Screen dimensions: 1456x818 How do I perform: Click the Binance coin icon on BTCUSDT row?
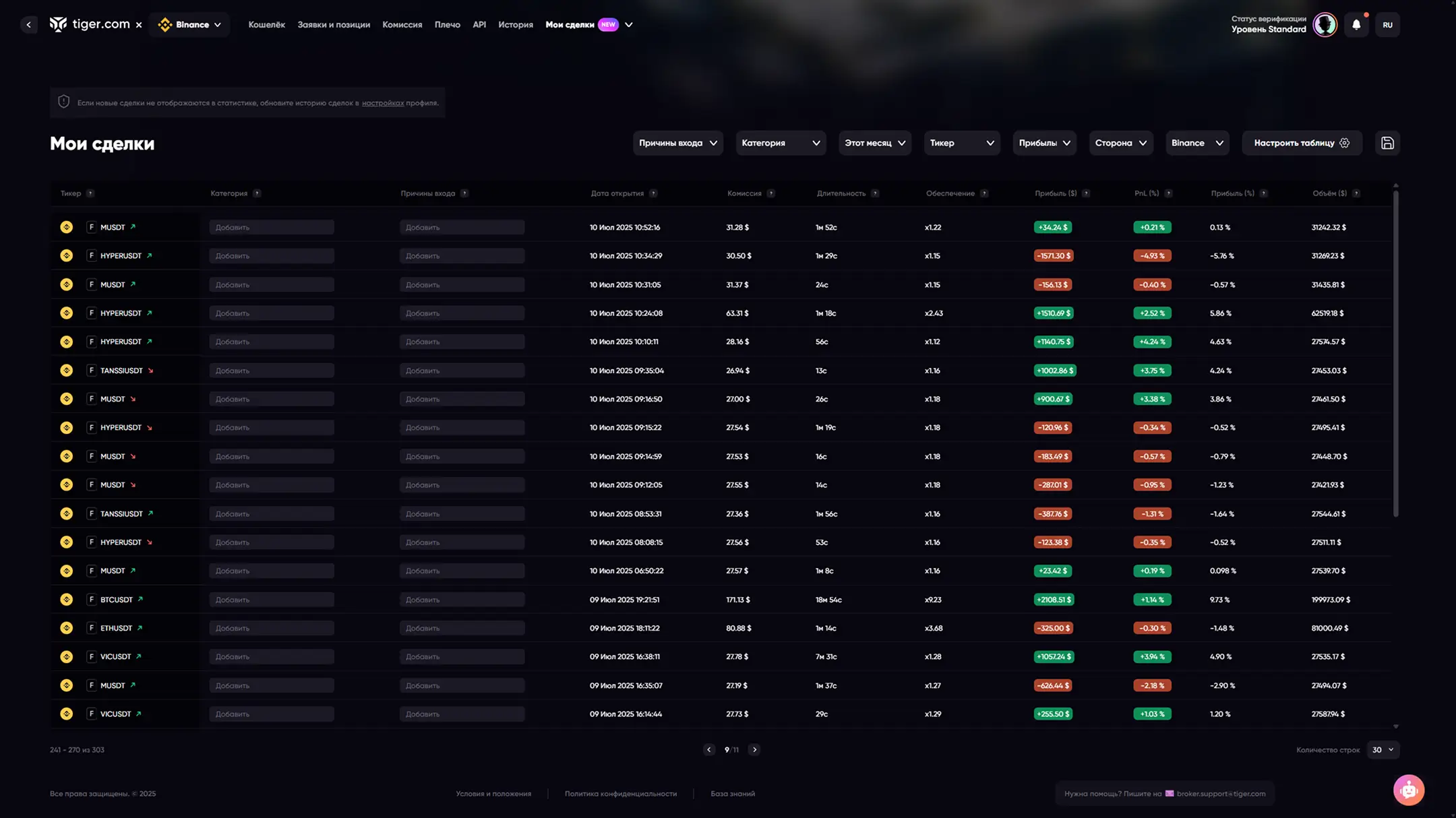click(x=66, y=600)
